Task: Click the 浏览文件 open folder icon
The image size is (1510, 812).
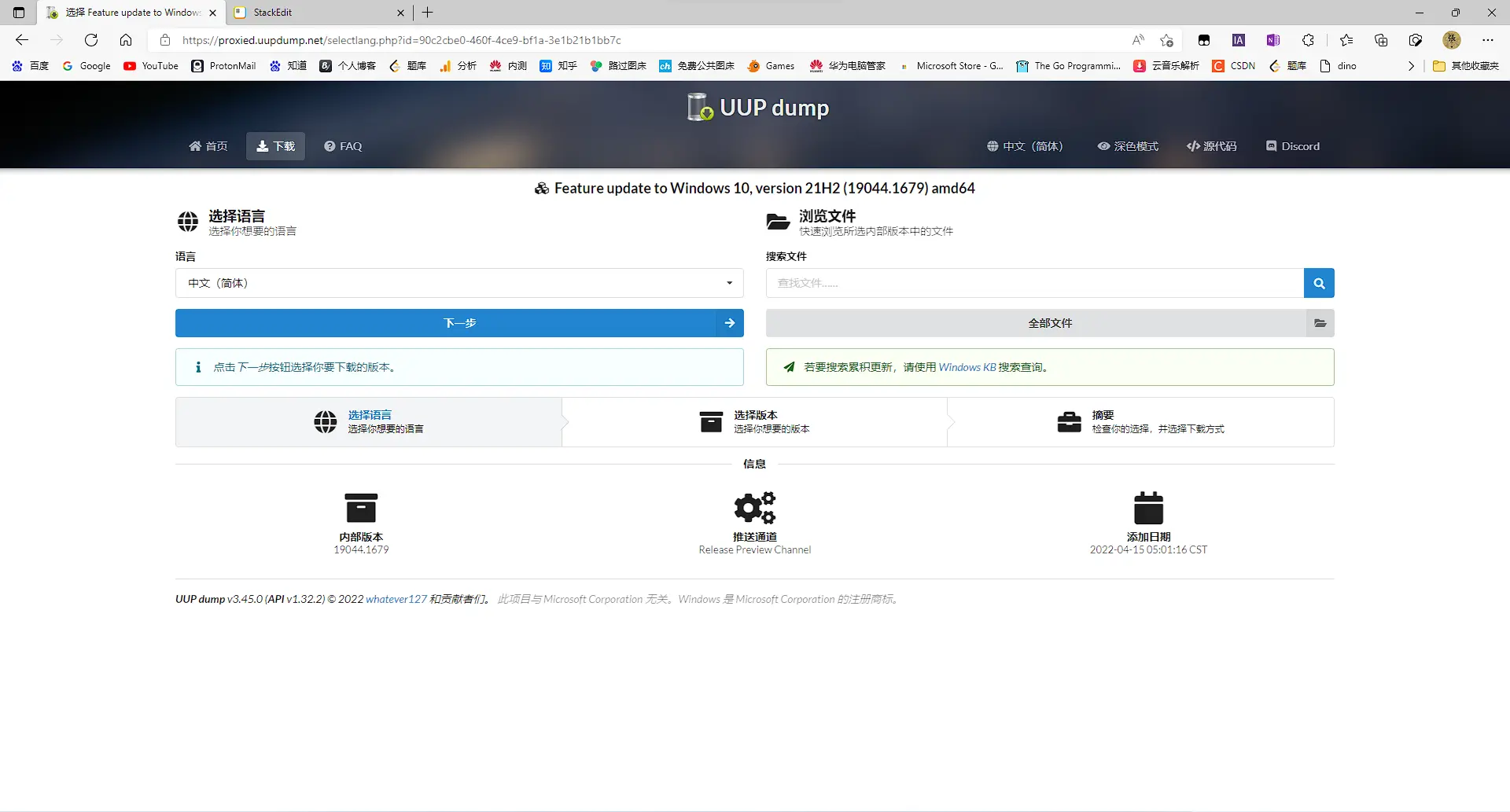Action: click(778, 222)
